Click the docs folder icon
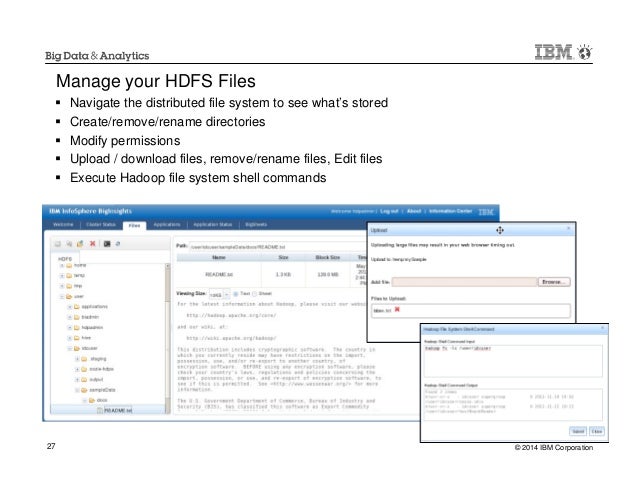Image resolution: width=638 pixels, height=493 pixels. pos(92,400)
